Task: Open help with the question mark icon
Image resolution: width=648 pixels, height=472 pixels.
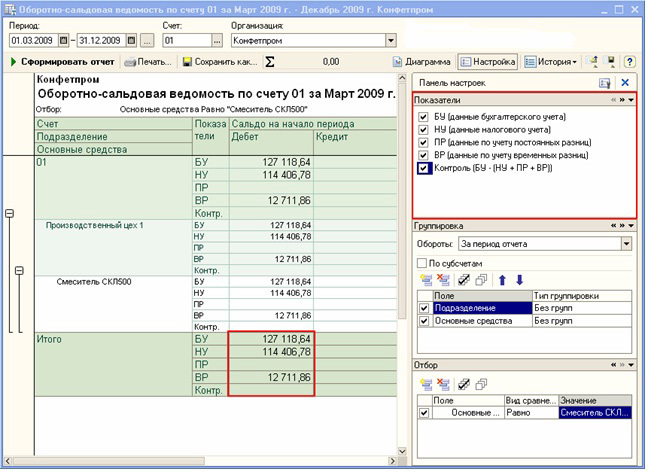Action: [x=629, y=62]
